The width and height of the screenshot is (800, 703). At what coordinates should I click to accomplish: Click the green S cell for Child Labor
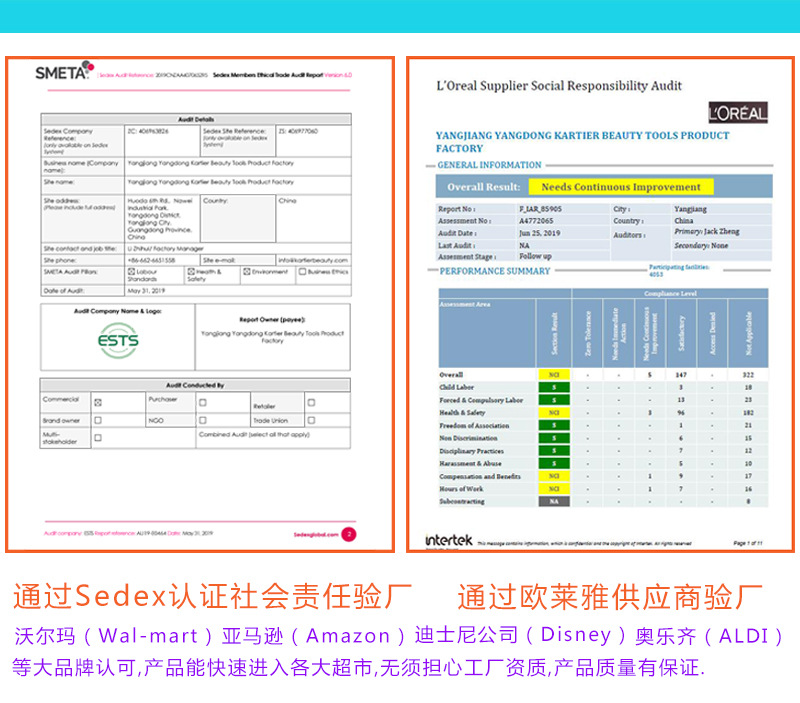(554, 387)
